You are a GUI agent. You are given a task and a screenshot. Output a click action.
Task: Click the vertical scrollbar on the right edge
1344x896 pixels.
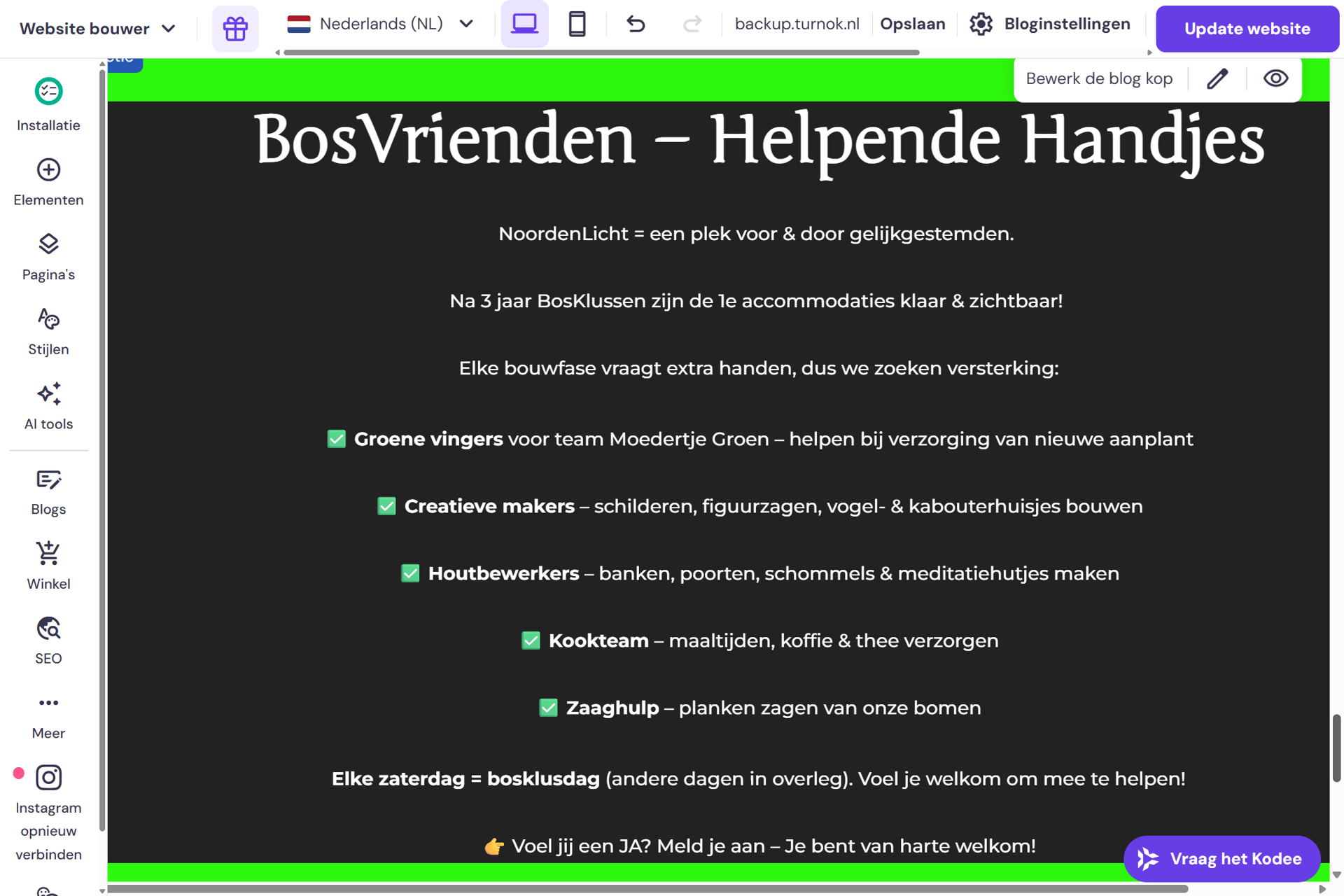1336,748
